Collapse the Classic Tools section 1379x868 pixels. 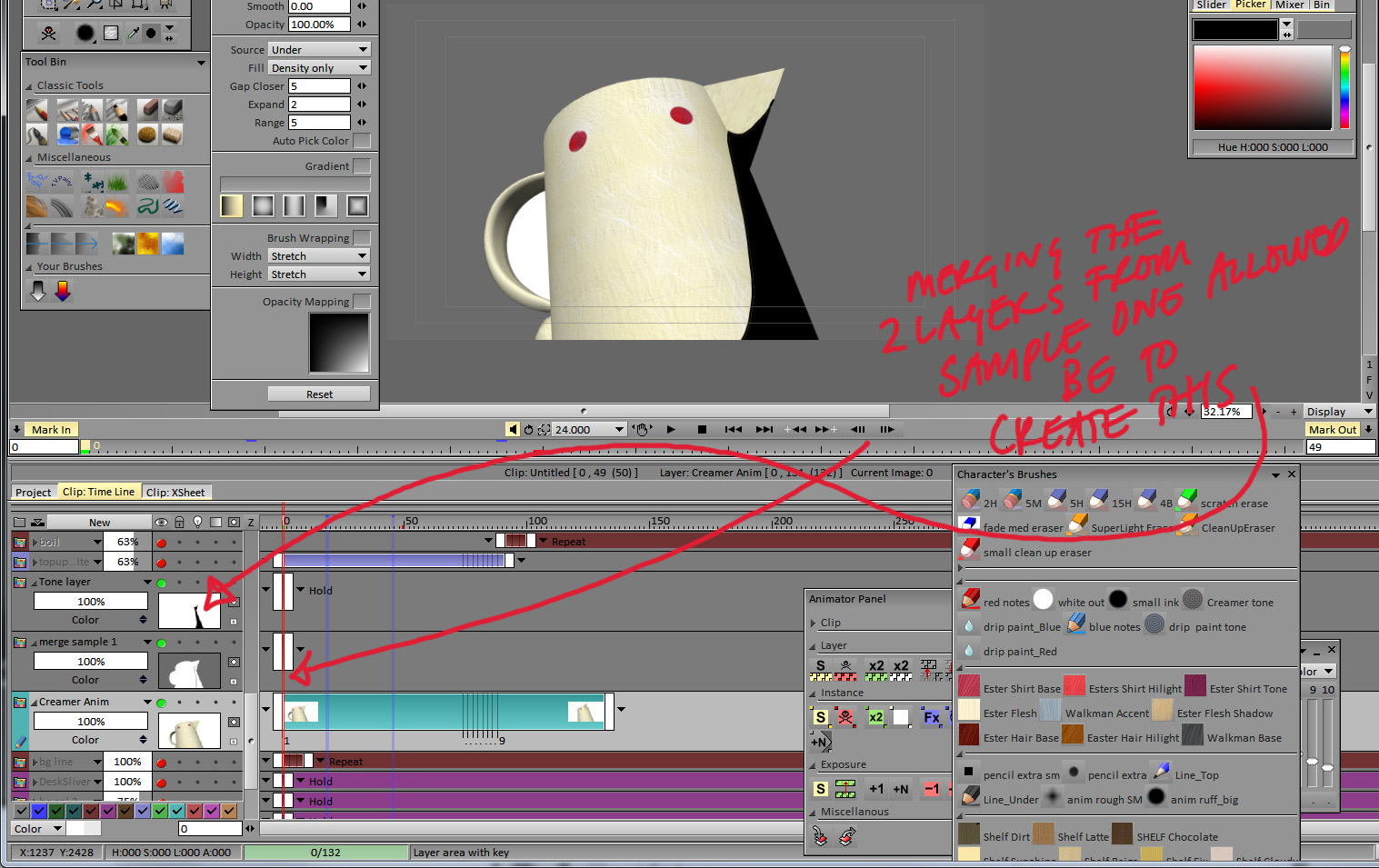[29, 86]
